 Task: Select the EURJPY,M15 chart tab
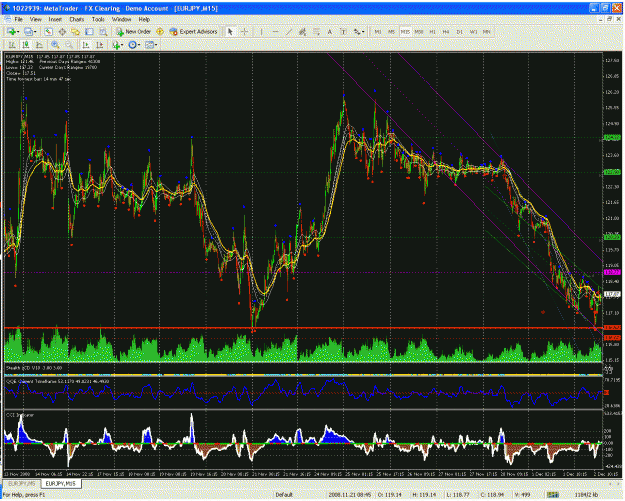pyautogui.click(x=61, y=483)
